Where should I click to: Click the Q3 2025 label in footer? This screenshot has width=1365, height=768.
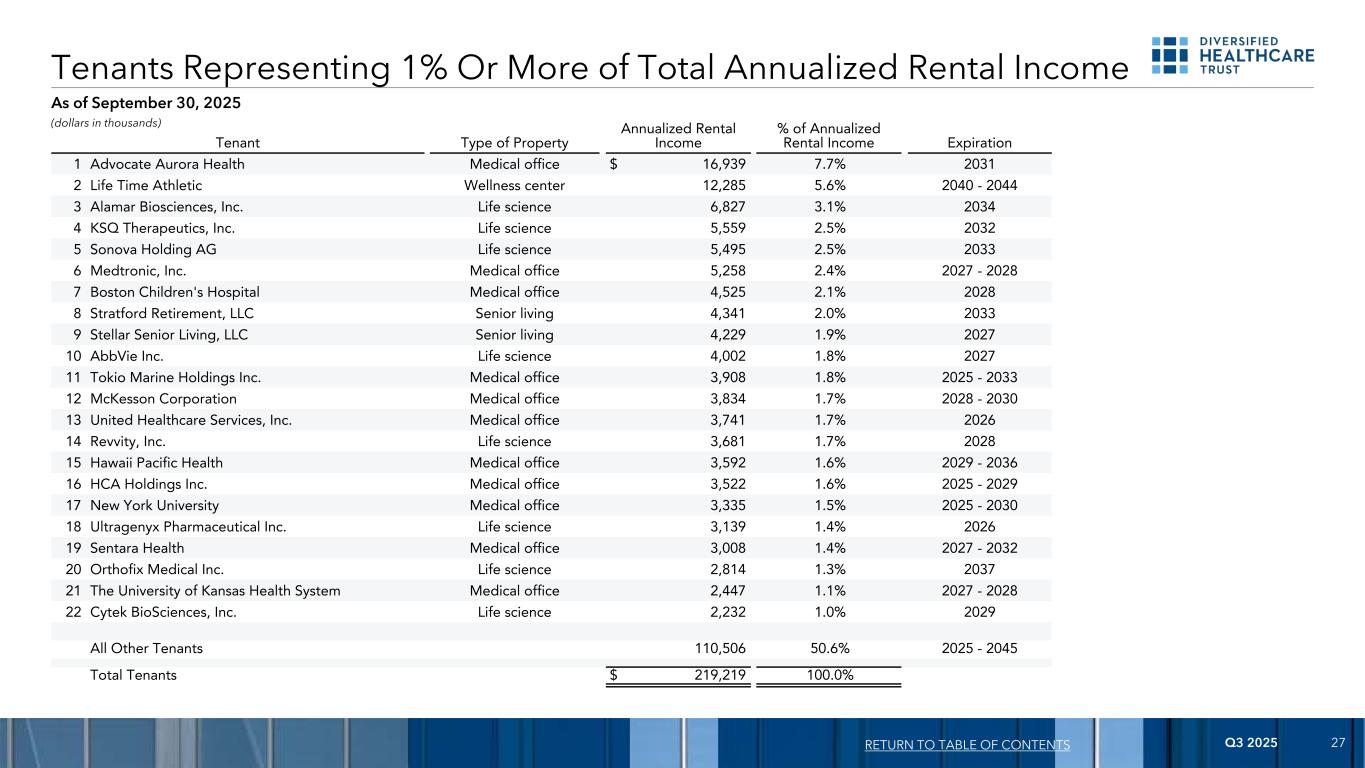1251,744
